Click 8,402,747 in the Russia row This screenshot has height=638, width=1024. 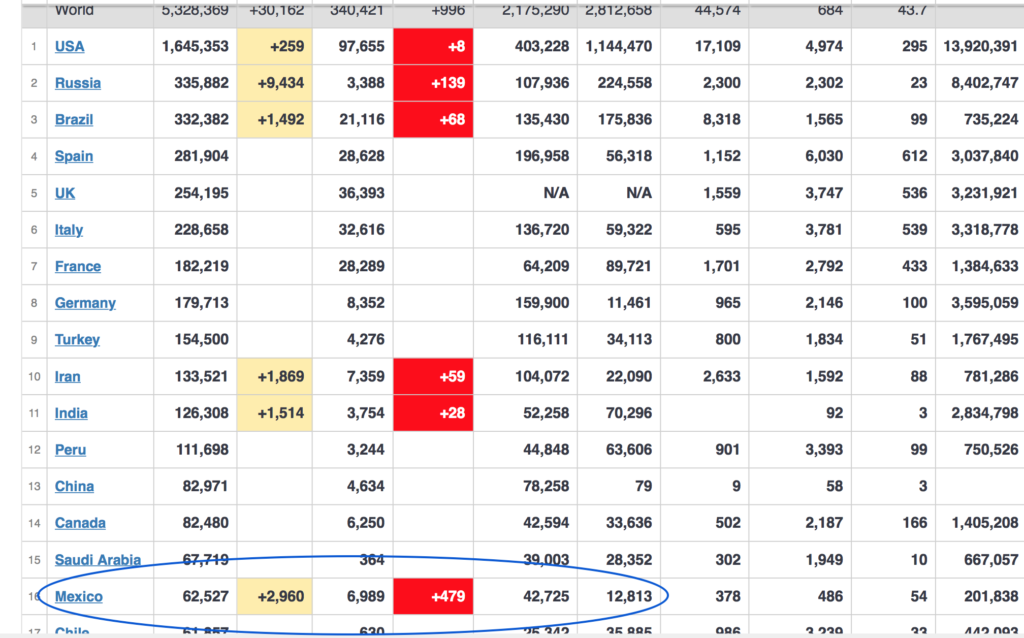985,83
